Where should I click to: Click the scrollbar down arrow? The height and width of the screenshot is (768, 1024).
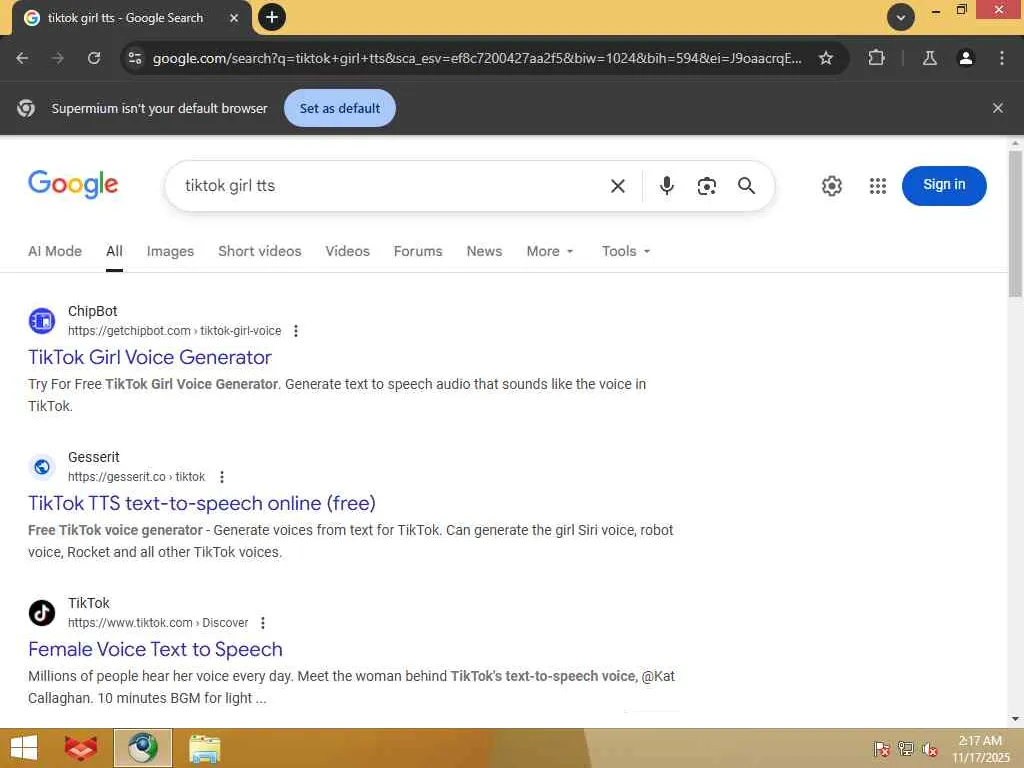(x=1015, y=719)
